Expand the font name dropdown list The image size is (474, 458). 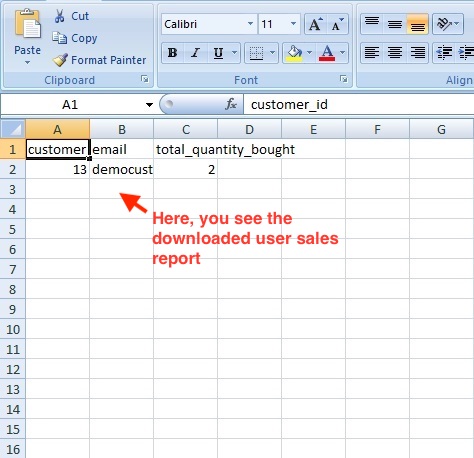(250, 24)
